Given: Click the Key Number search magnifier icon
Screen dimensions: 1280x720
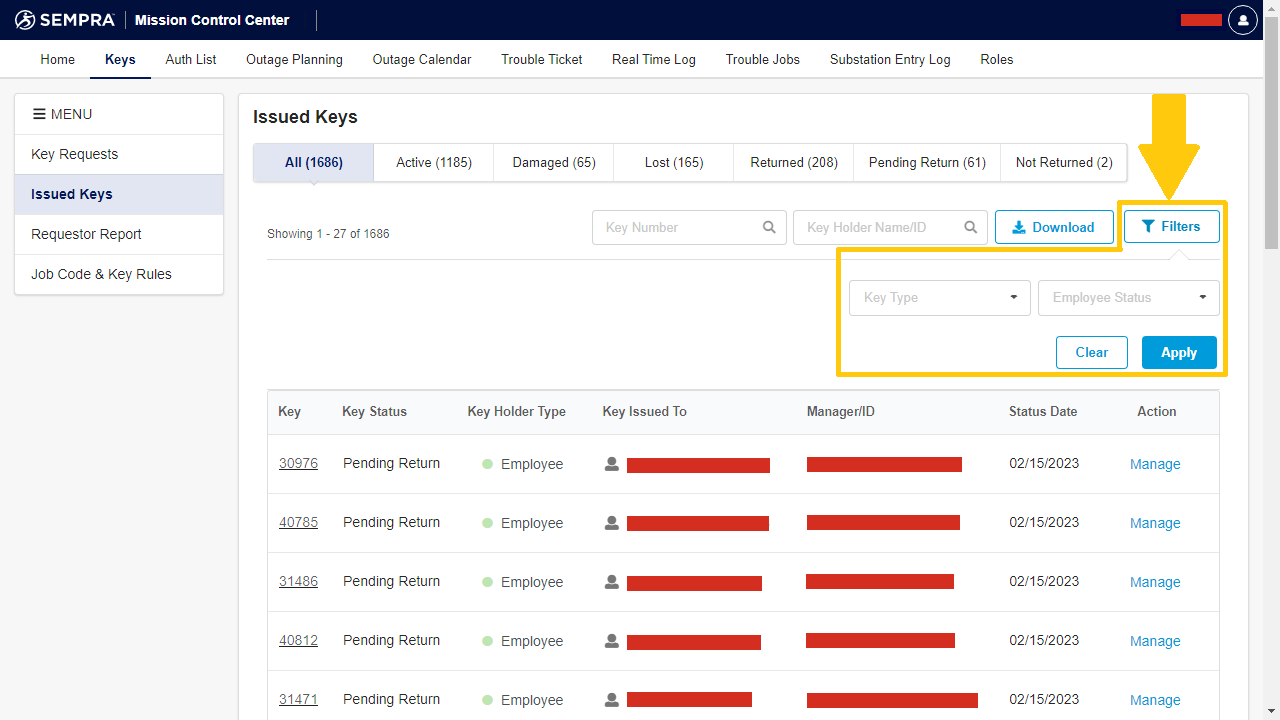Looking at the screenshot, I should coord(769,227).
